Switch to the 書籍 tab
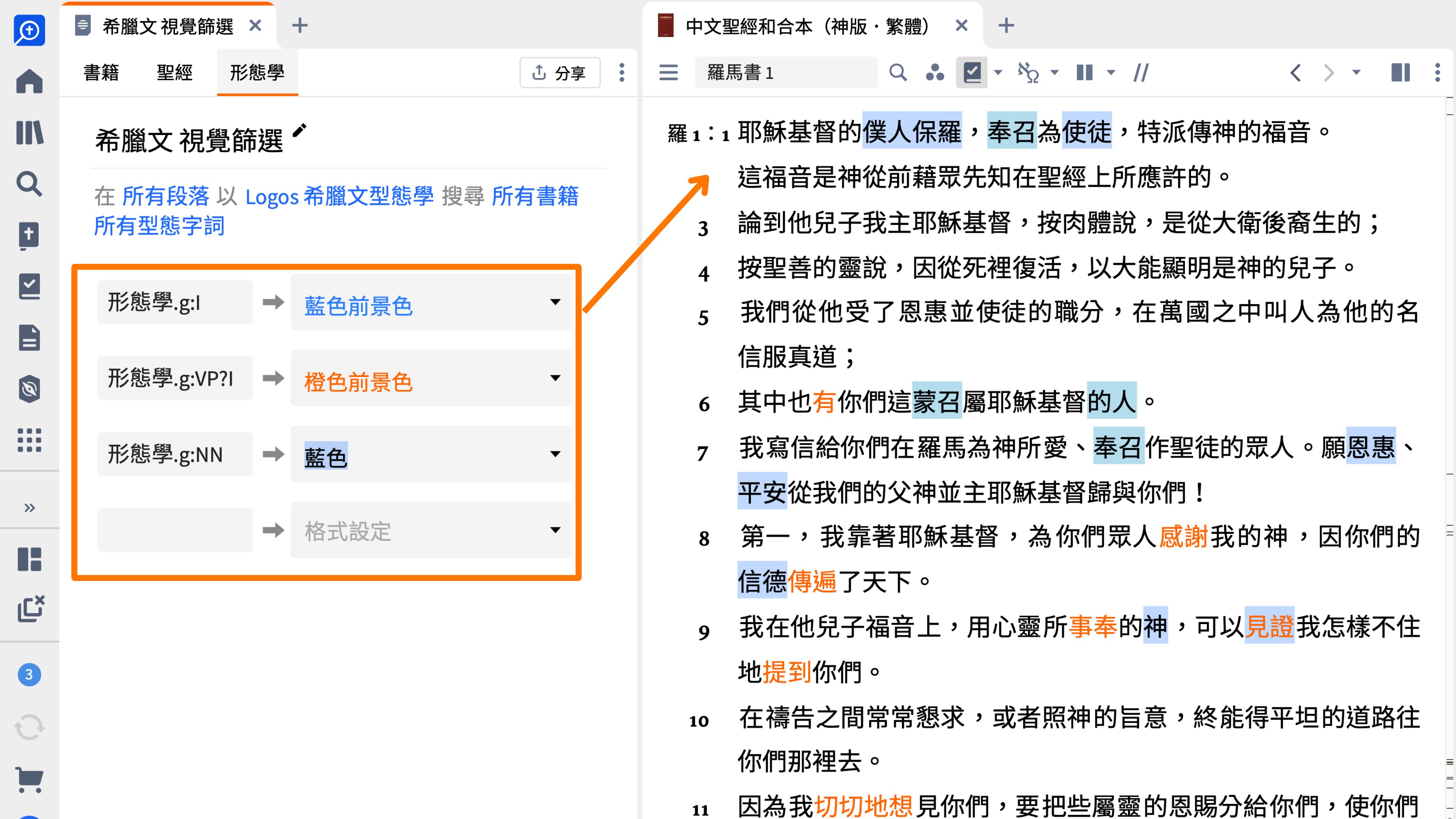 click(x=101, y=72)
